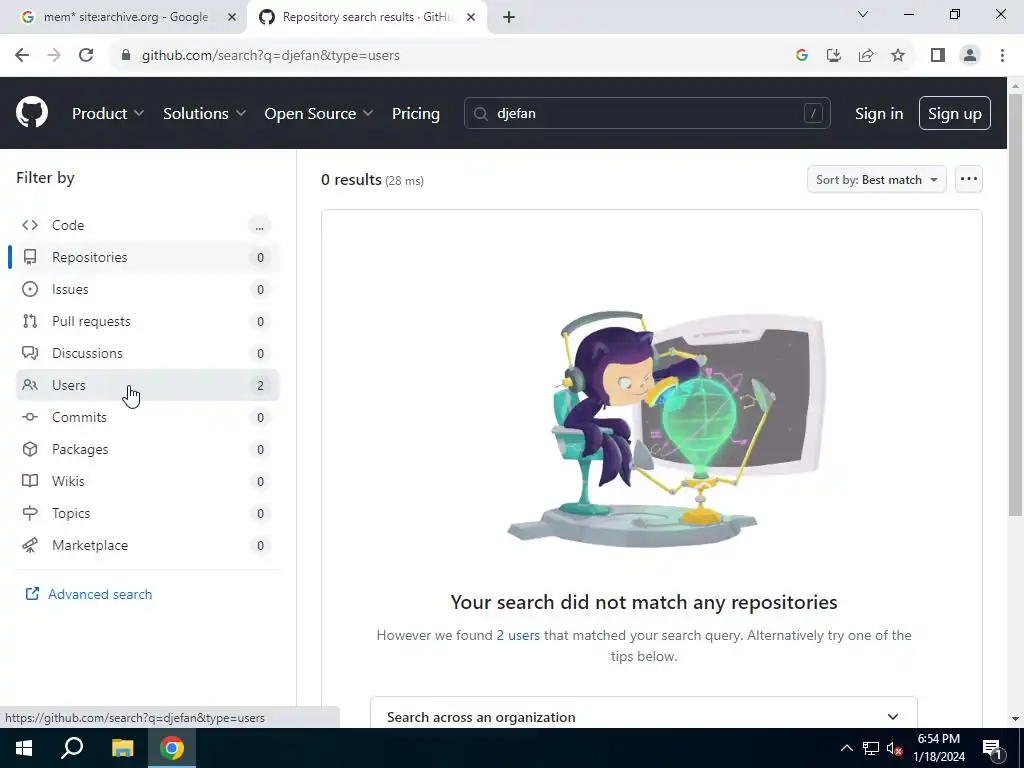Filter results by Repositories
This screenshot has height=768, width=1024.
tap(147, 257)
